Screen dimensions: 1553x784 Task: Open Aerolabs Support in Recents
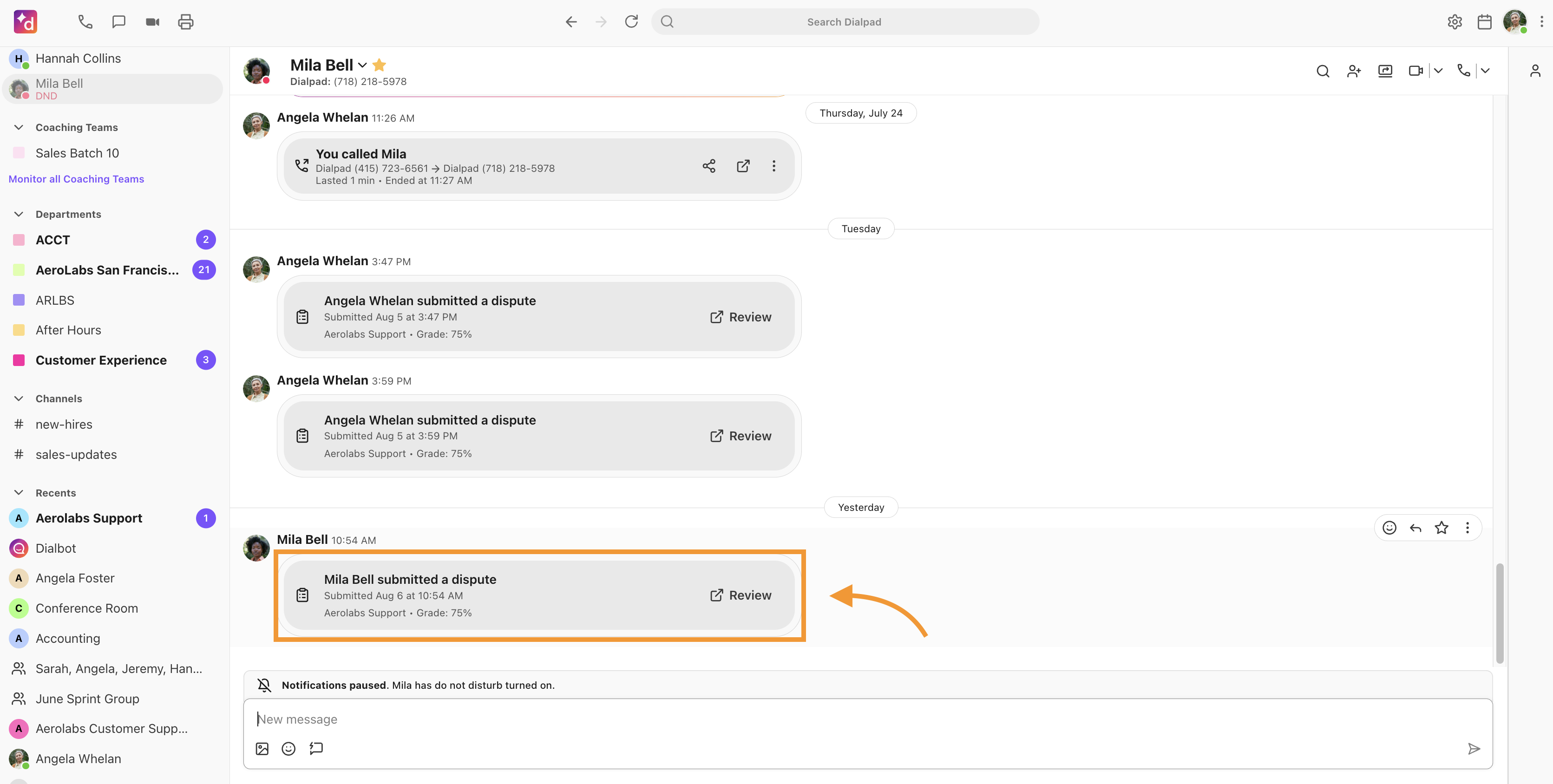coord(113,518)
